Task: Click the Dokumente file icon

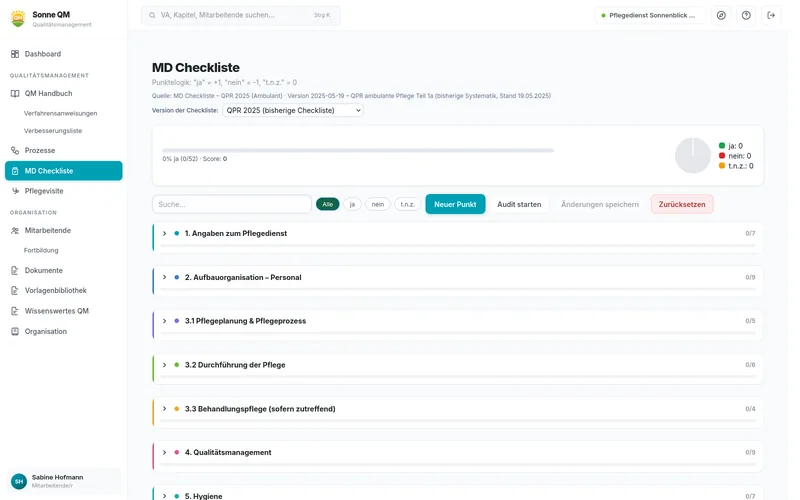Action: [15, 270]
